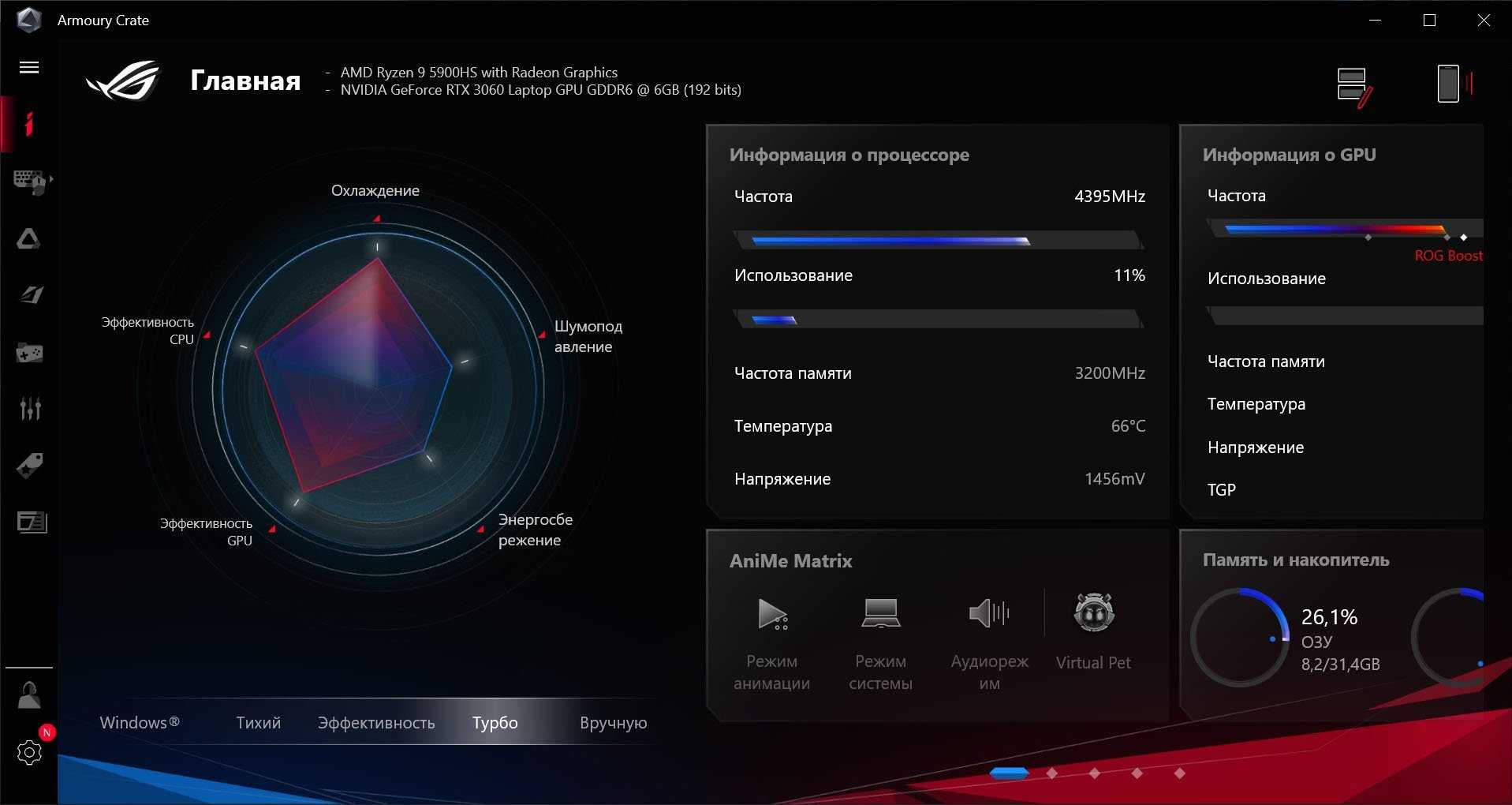Screen dimensions: 1512x805
Task: Click the edit dashboard layout icon
Action: click(1354, 87)
